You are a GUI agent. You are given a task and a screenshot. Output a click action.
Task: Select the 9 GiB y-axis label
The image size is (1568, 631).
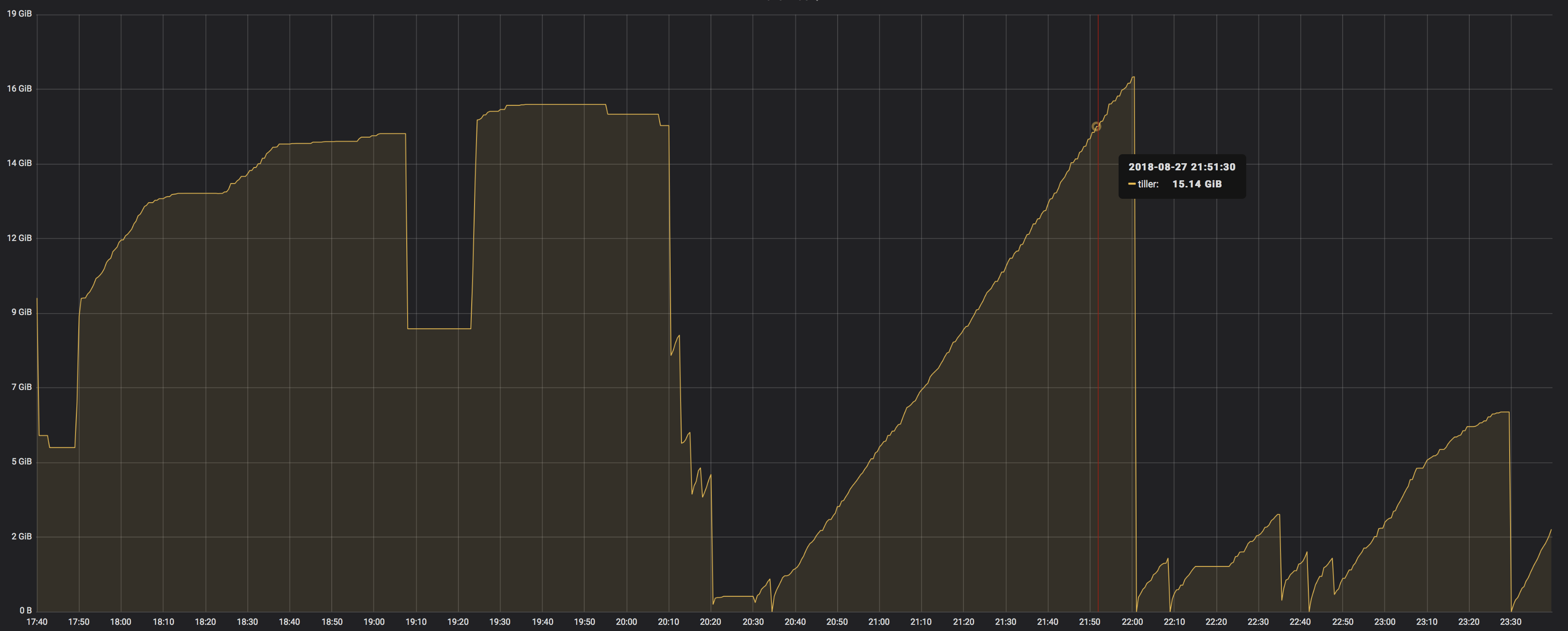(21, 312)
